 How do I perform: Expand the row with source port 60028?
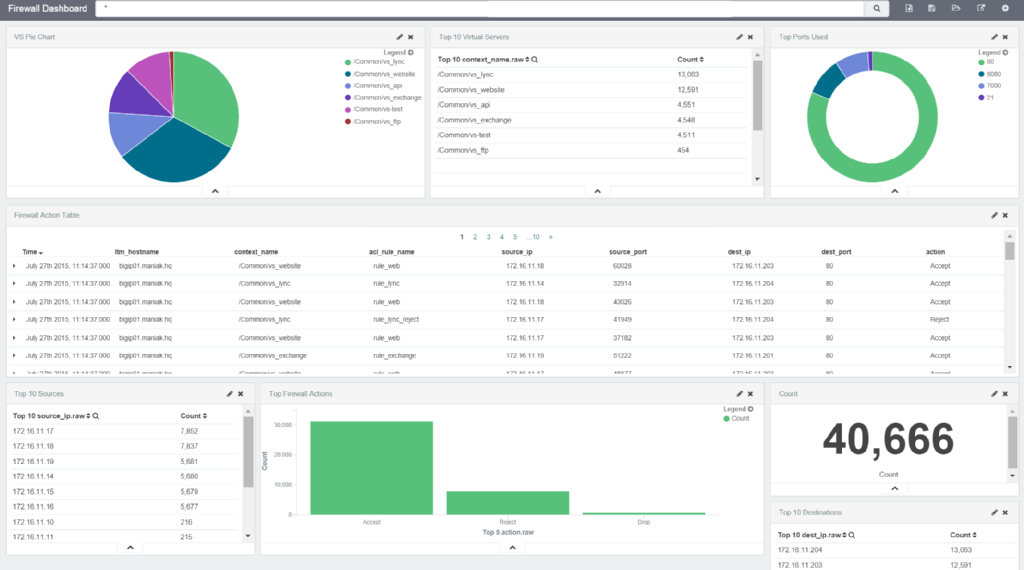pos(14,266)
